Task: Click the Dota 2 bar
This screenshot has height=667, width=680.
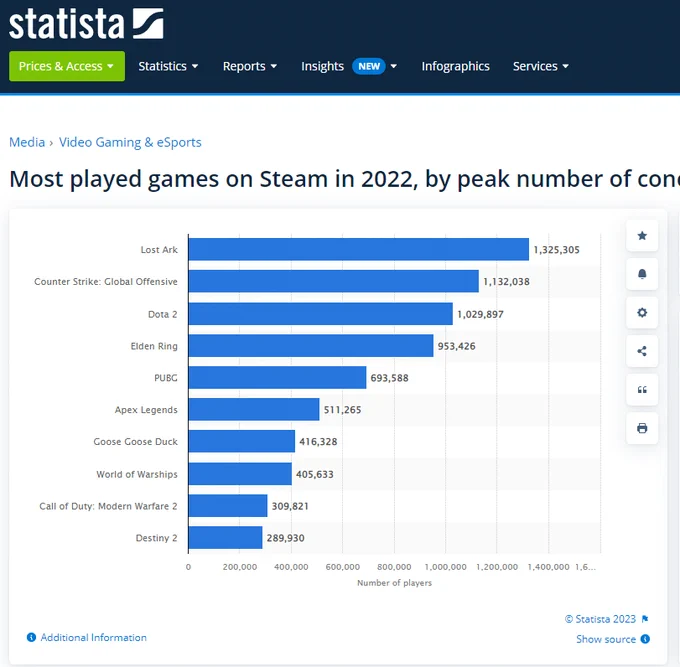Action: [320, 314]
